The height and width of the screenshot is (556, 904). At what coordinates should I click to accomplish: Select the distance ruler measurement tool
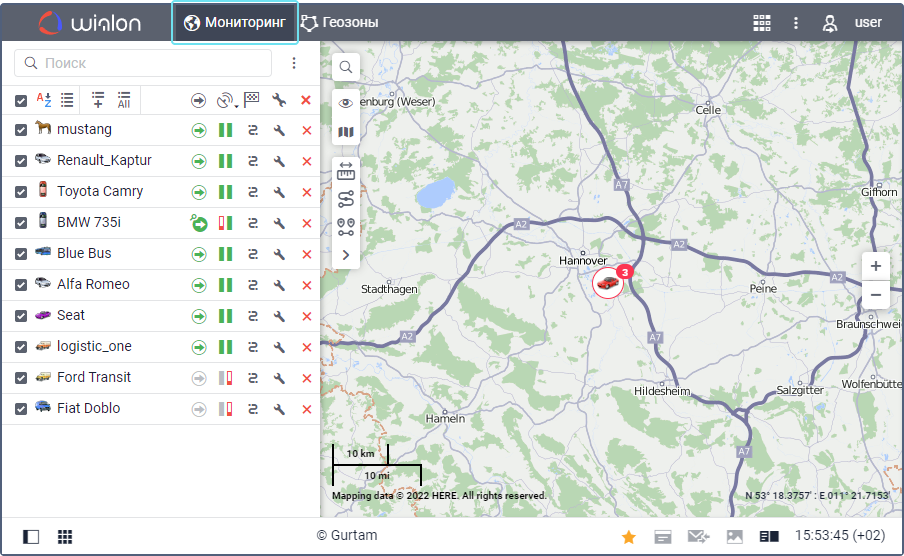click(346, 171)
